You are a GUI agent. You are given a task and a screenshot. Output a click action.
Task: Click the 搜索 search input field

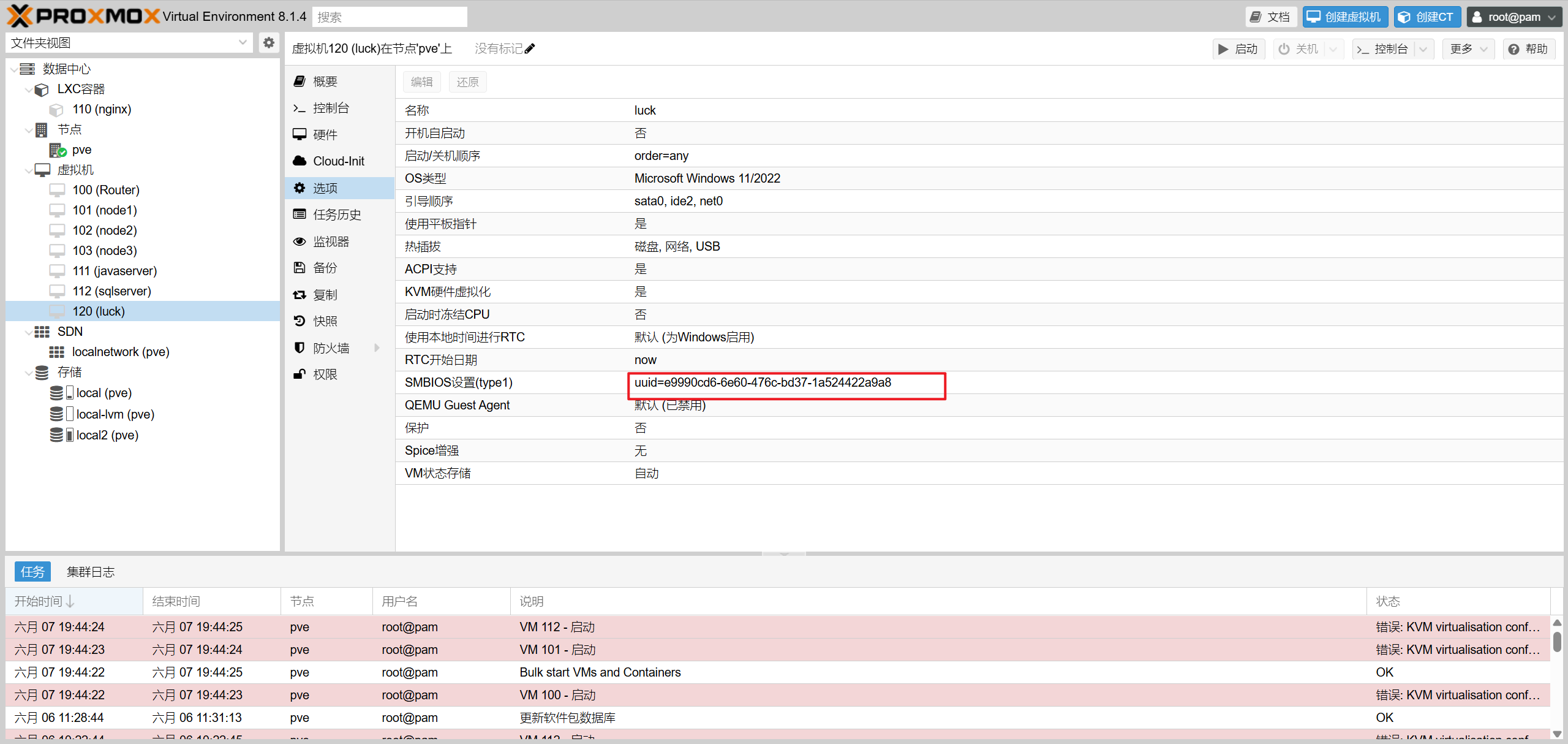[x=390, y=17]
